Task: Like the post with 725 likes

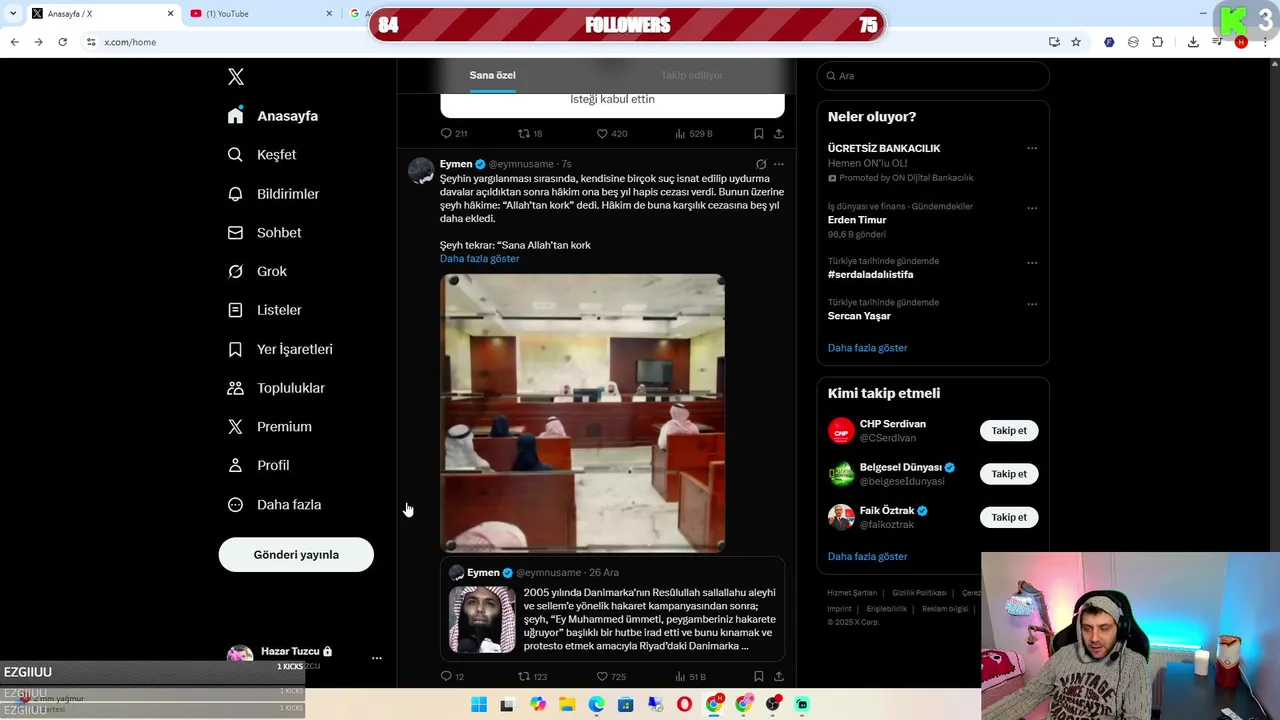Action: tap(602, 677)
